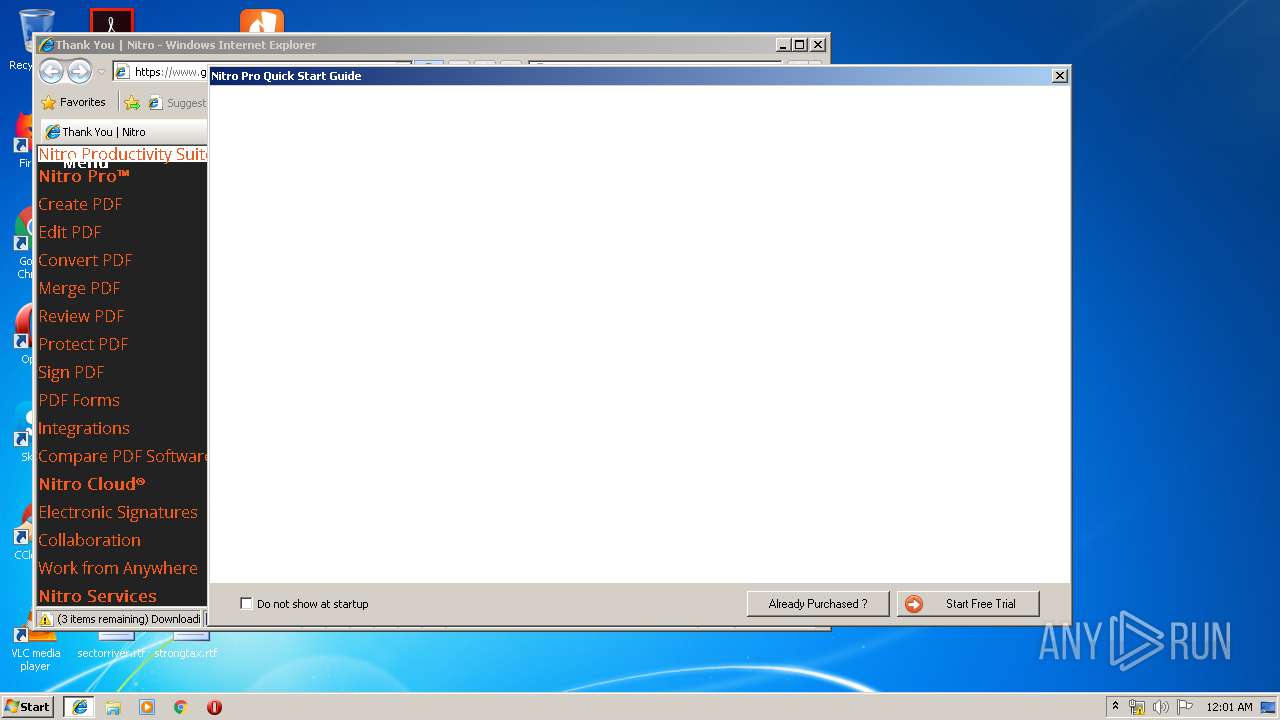Open the Compare PDF Software link
Viewport: 1280px width, 720px height.
pos(123,456)
